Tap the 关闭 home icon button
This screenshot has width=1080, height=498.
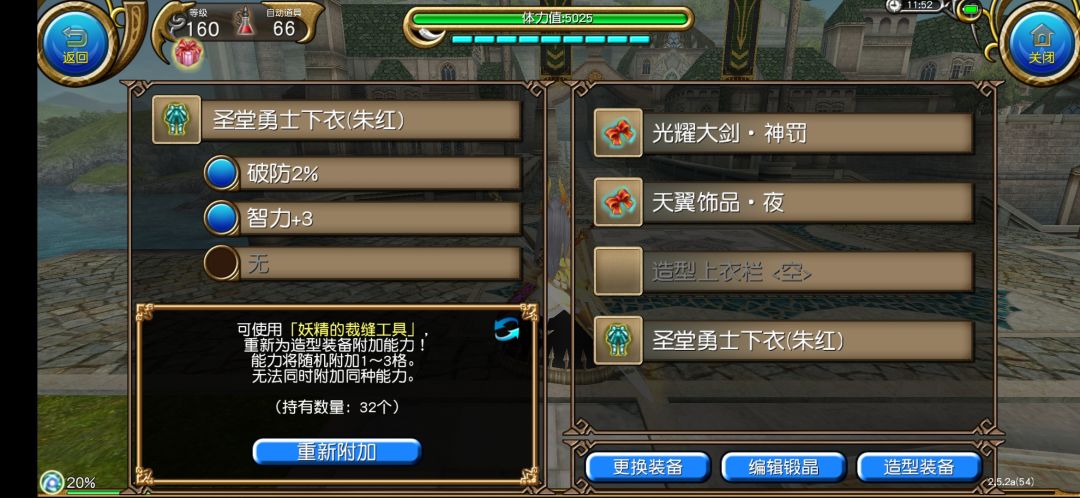(1041, 43)
